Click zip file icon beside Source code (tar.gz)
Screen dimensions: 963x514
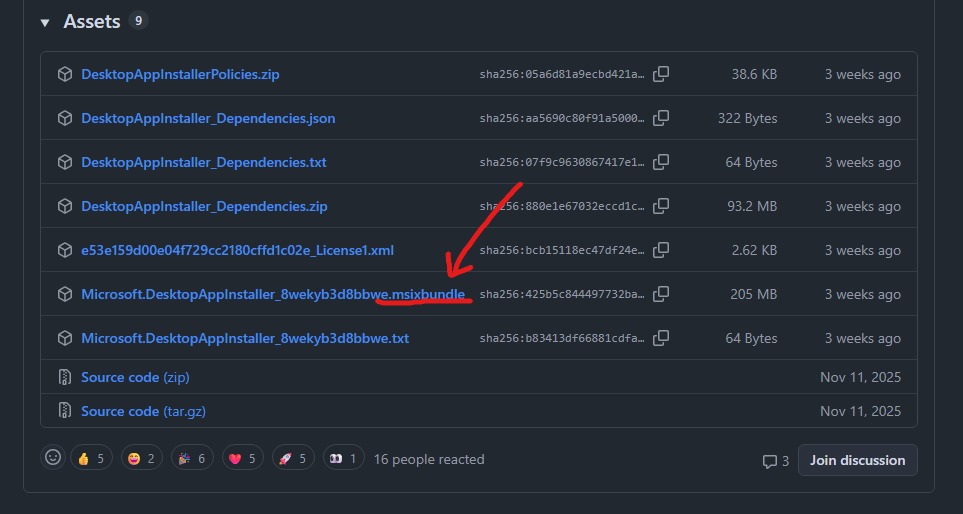[64, 411]
